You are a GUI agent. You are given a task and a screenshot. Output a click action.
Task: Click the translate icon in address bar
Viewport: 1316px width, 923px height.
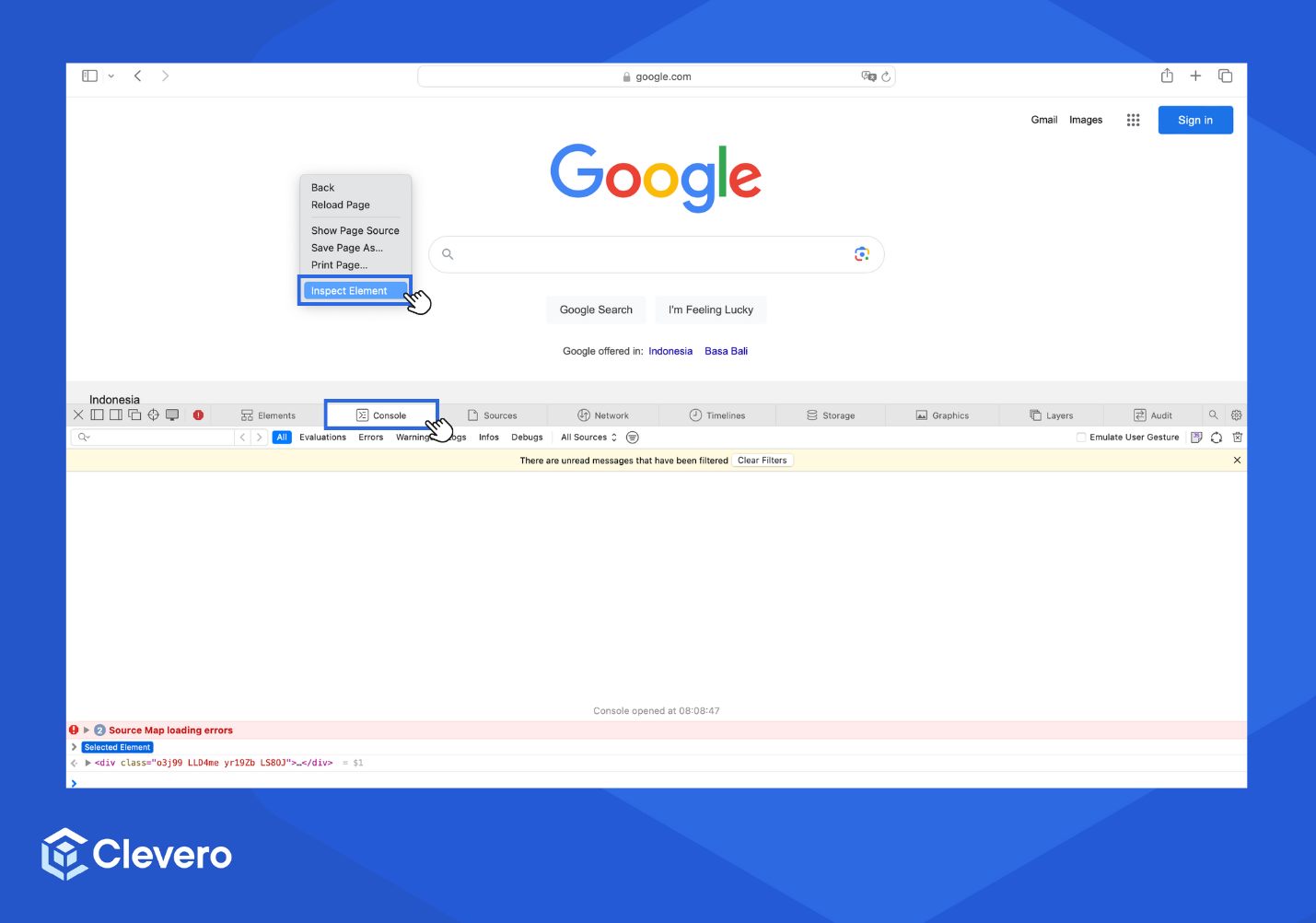pyautogui.click(x=868, y=76)
